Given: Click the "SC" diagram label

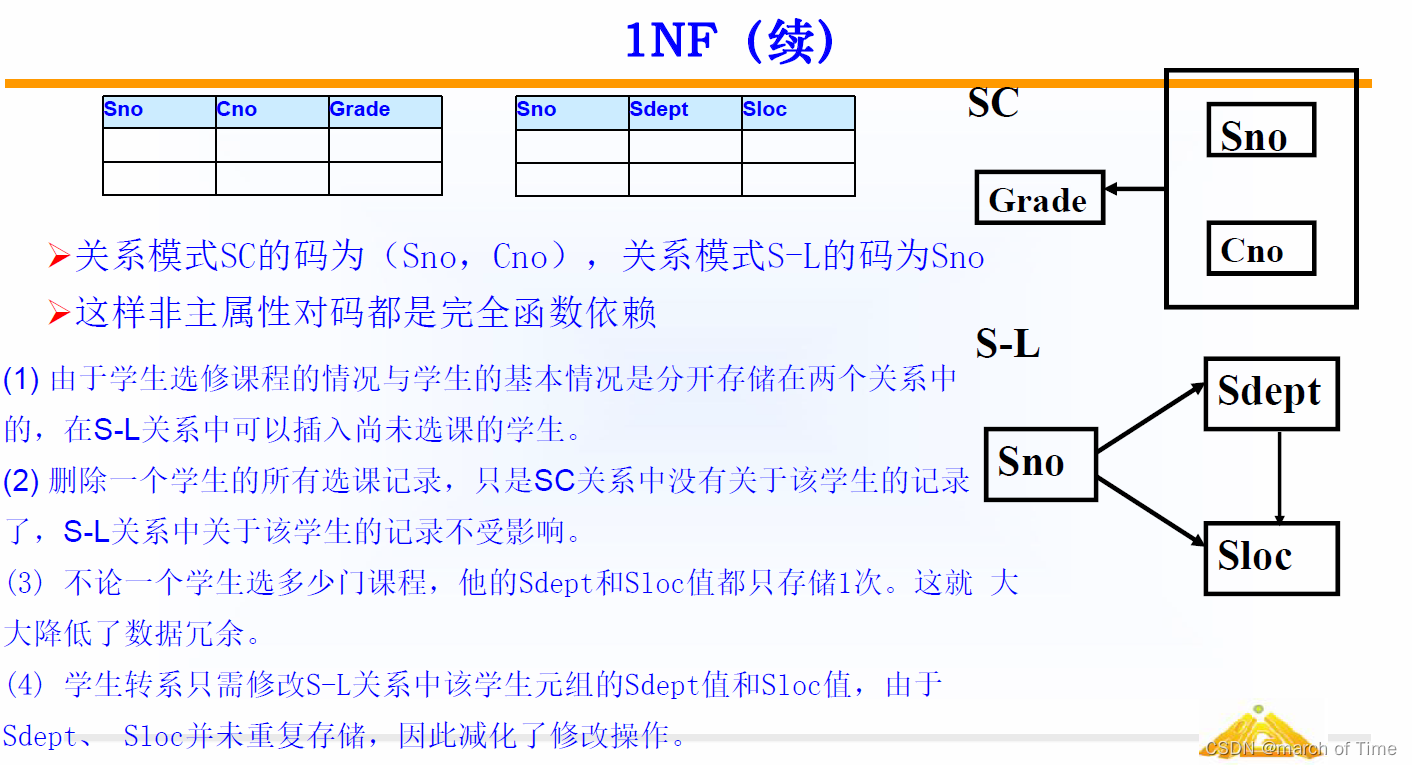Looking at the screenshot, I should (993, 103).
